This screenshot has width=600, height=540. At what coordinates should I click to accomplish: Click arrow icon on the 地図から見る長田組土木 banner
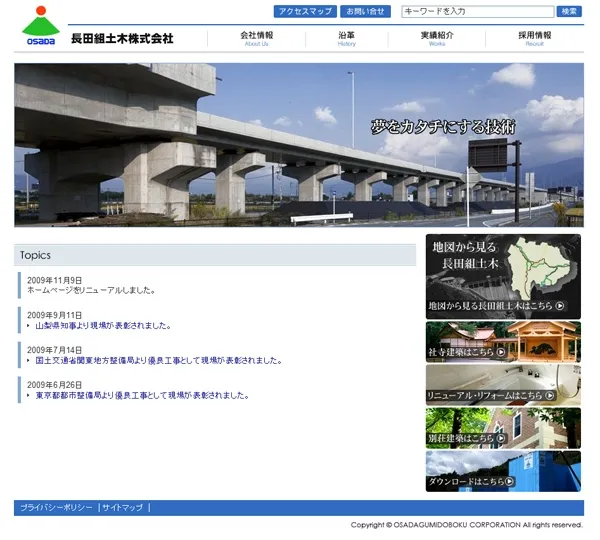tap(560, 307)
